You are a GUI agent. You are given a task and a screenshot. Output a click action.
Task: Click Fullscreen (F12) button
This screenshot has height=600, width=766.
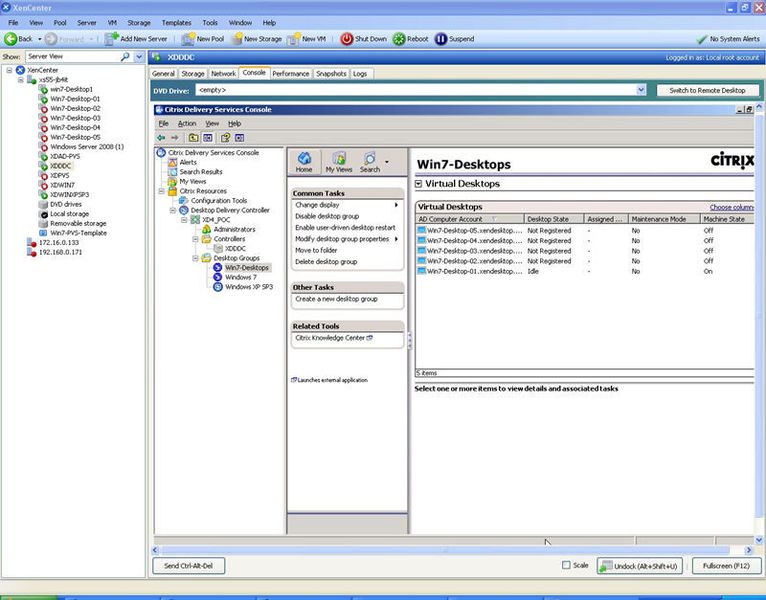(726, 566)
